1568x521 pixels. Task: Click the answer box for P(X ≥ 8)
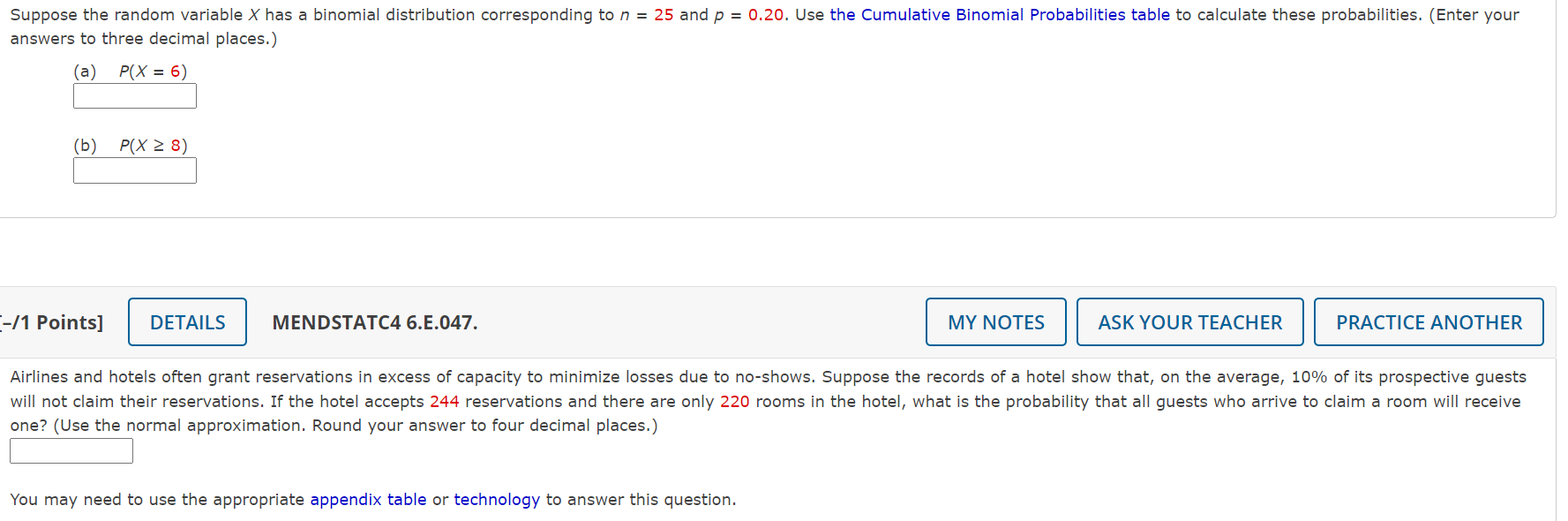click(134, 170)
